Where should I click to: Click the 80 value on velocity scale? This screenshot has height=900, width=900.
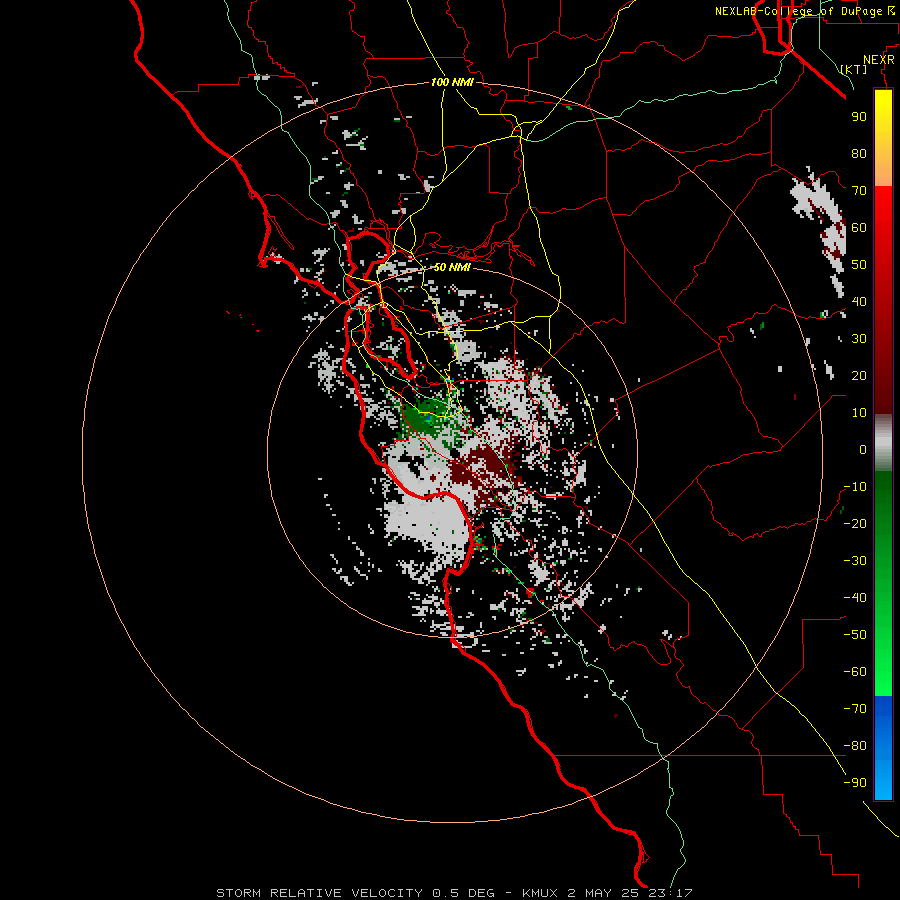coord(859,154)
